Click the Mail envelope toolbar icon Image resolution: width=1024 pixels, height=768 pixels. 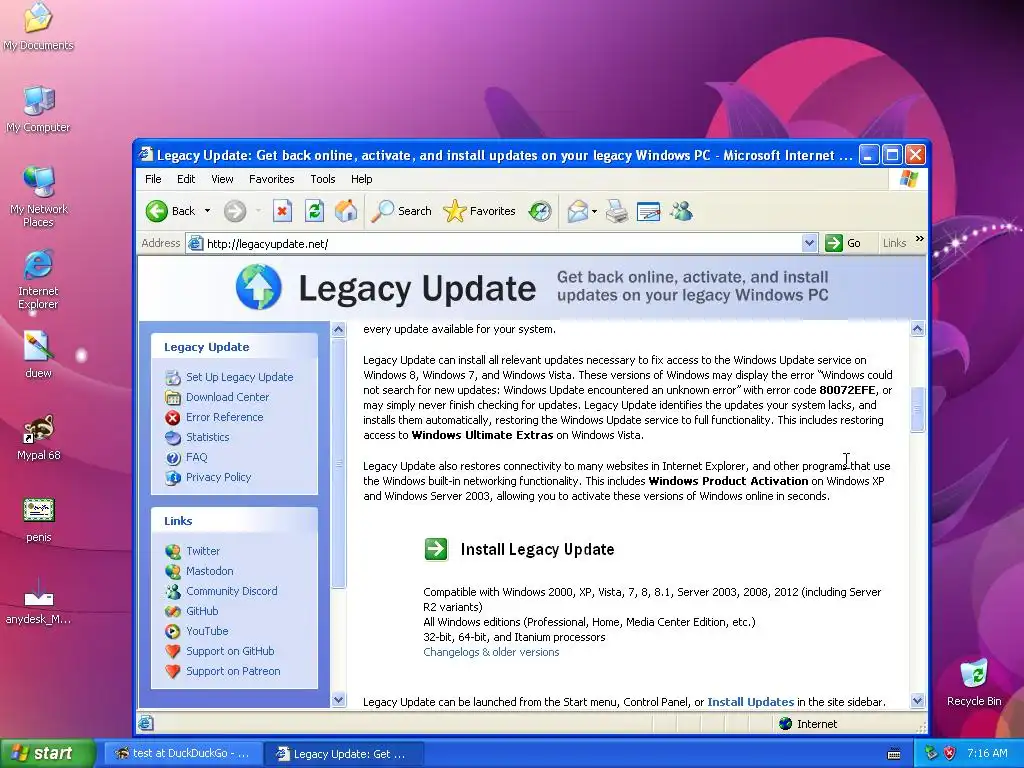[x=578, y=211]
